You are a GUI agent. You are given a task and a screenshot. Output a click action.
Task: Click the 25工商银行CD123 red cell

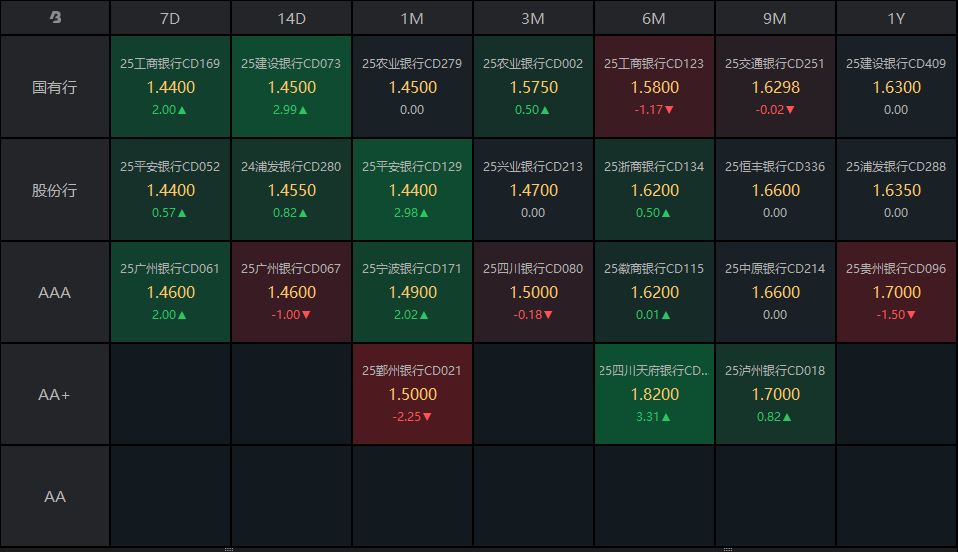point(654,87)
